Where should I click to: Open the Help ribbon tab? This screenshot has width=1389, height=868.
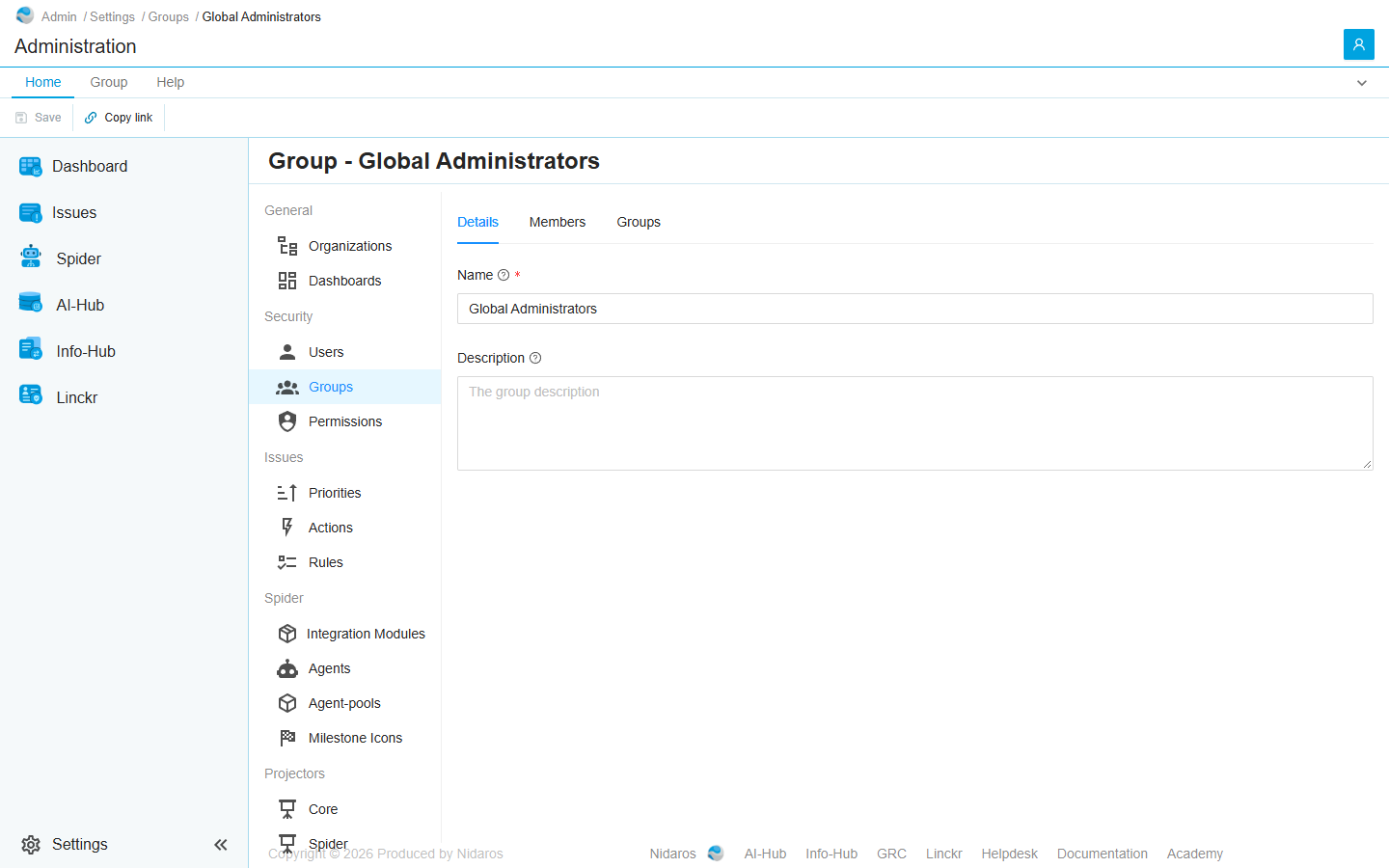[x=171, y=82]
